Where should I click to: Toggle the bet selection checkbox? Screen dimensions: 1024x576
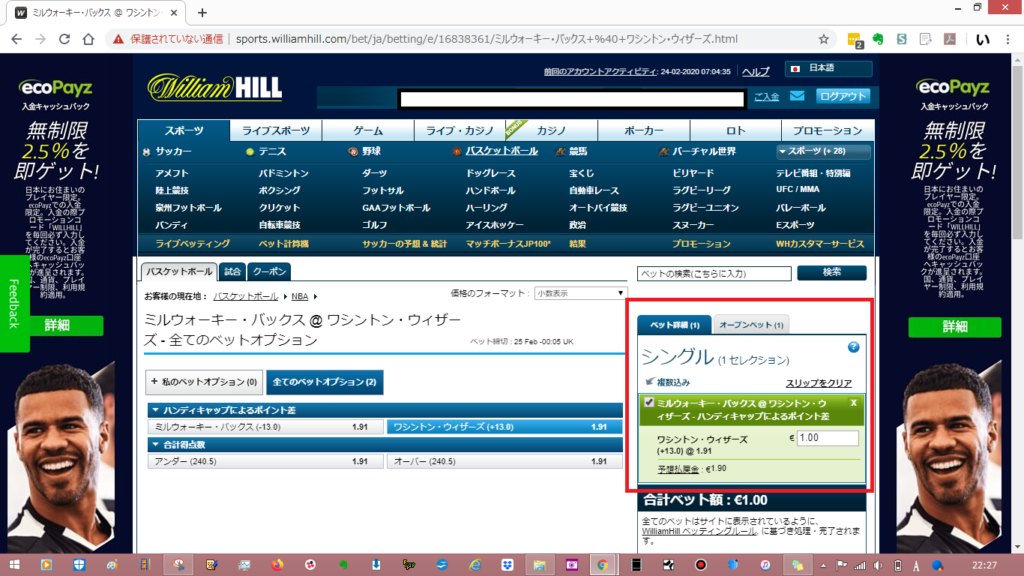pos(648,402)
